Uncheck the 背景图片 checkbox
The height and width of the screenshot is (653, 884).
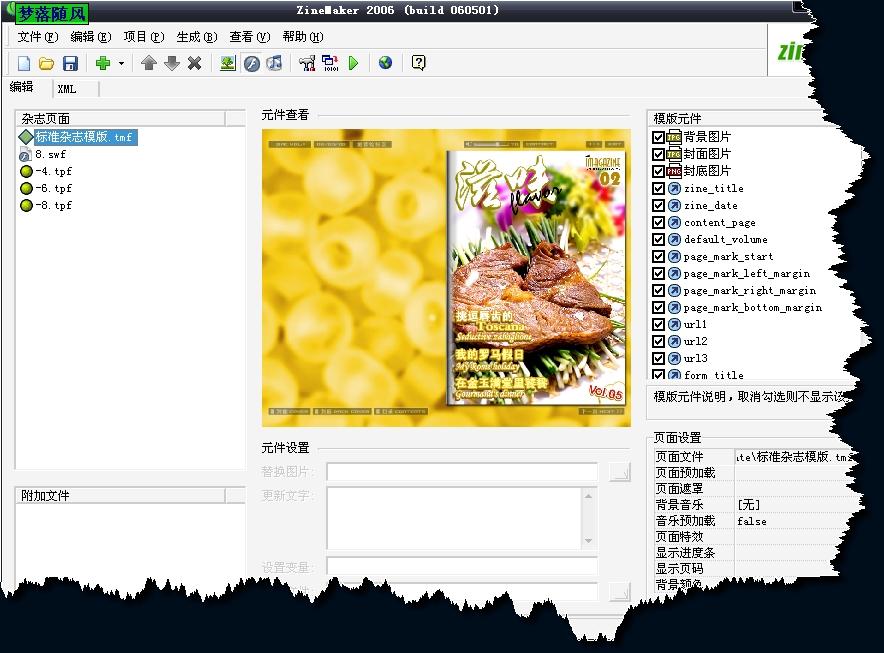click(x=658, y=137)
